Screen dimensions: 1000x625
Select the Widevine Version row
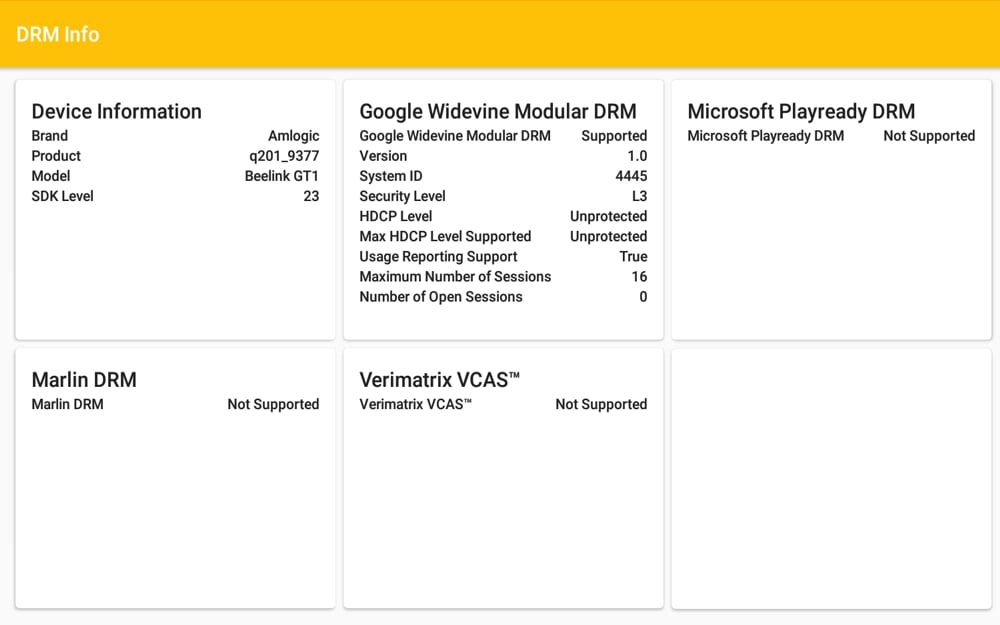click(x=503, y=156)
